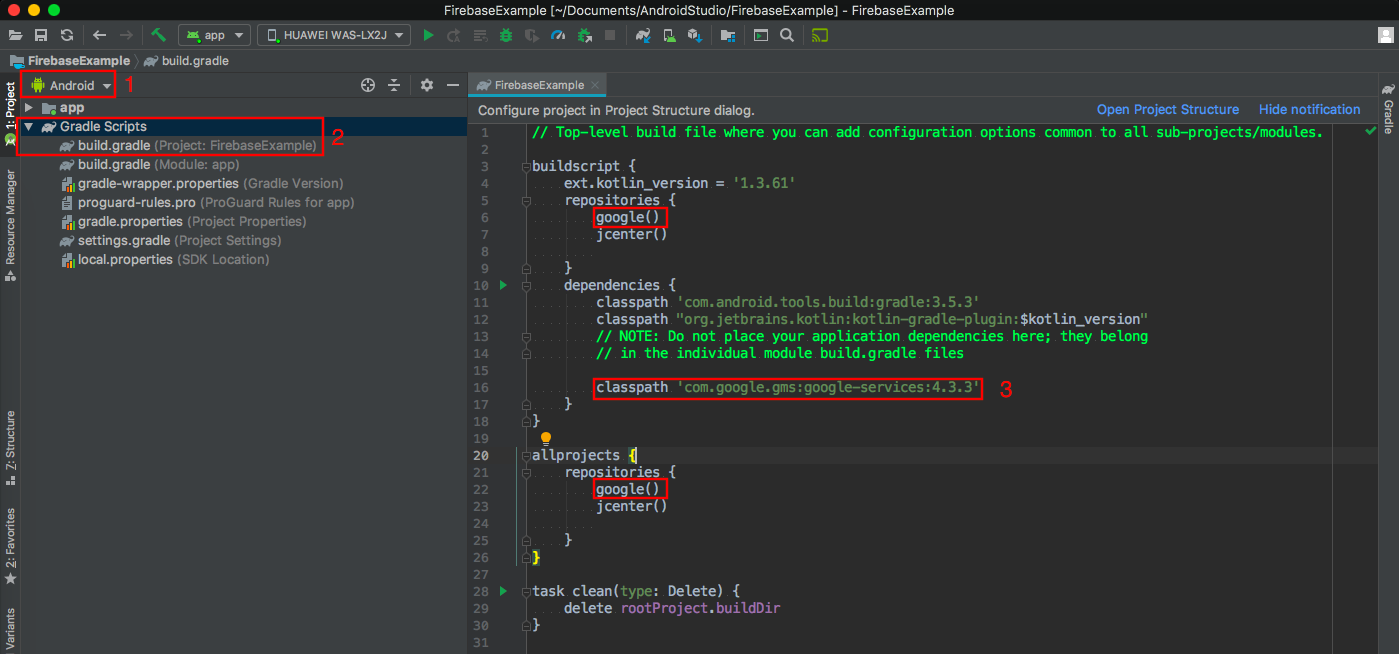1399x654 pixels.
Task: Save all files with the save icon
Action: (40, 34)
